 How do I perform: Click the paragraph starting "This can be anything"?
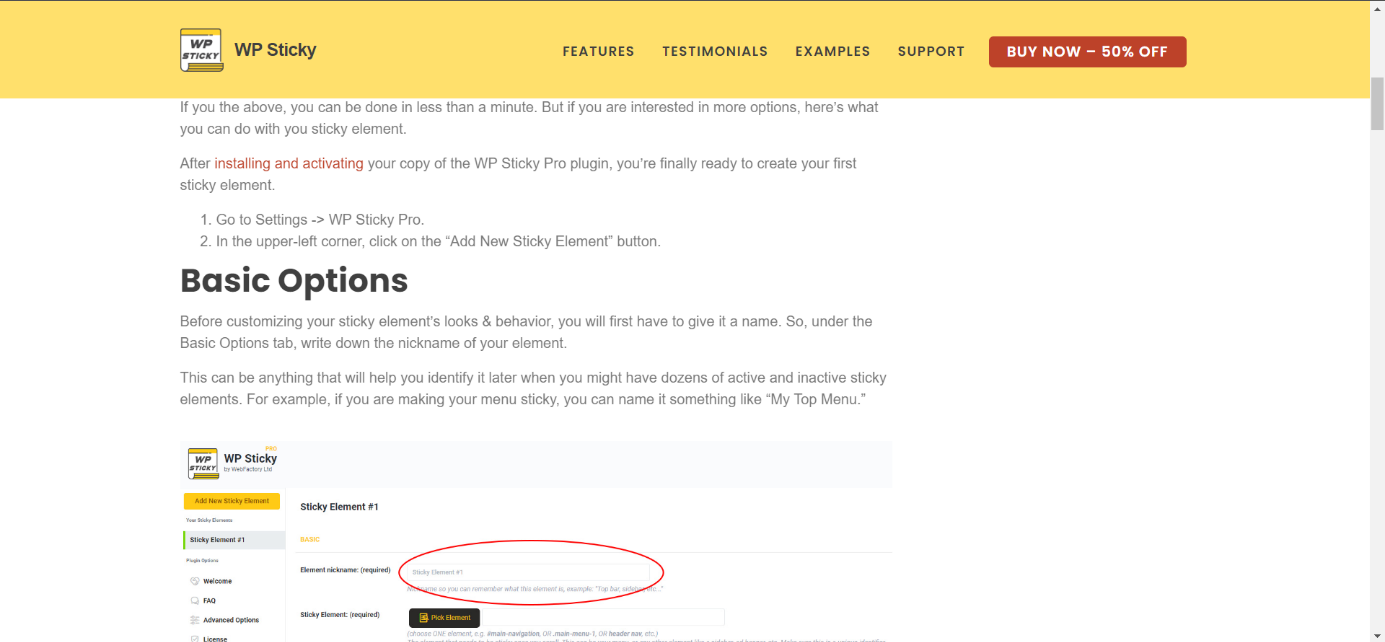533,389
